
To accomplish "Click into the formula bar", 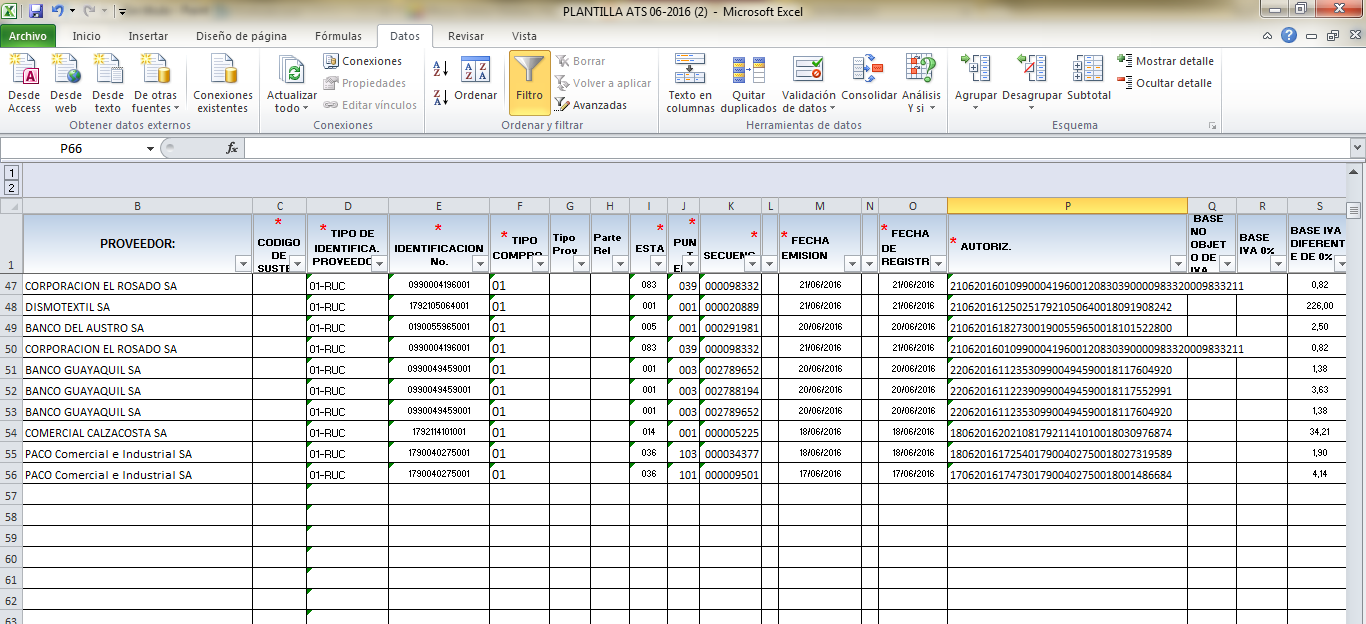I will click(x=797, y=148).
